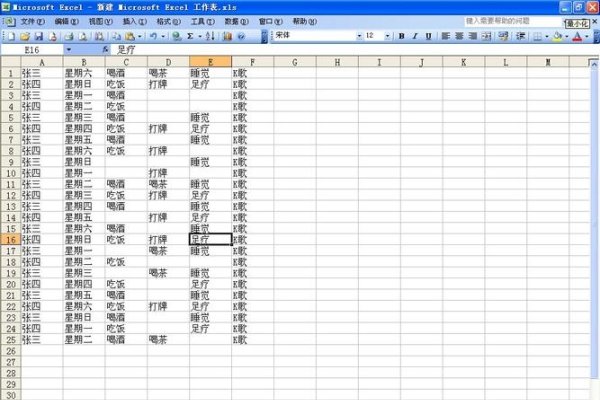Save the workbook with the floppy disk icon
This screenshot has height=400, width=600.
pyautogui.click(x=39, y=36)
